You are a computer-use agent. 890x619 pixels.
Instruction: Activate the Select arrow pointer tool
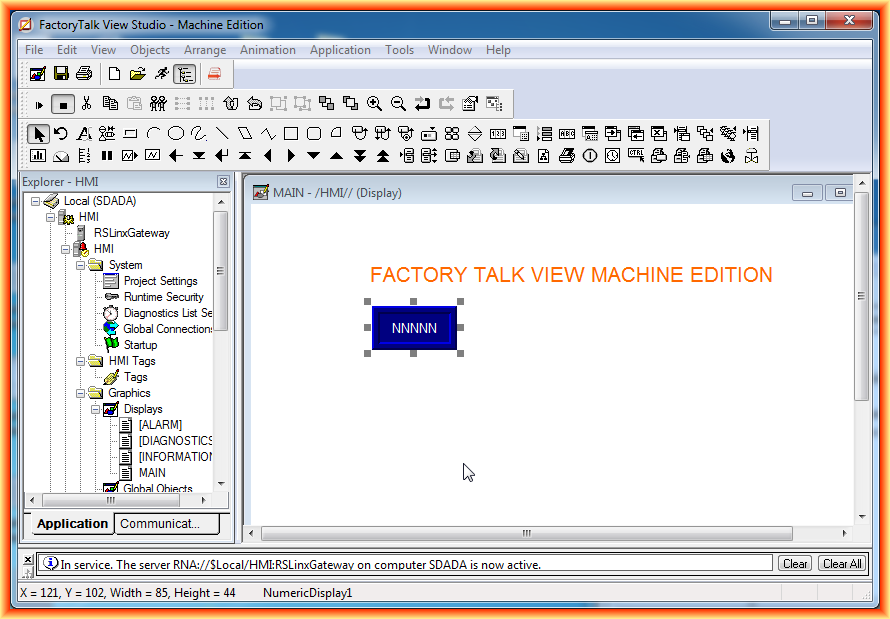38,134
